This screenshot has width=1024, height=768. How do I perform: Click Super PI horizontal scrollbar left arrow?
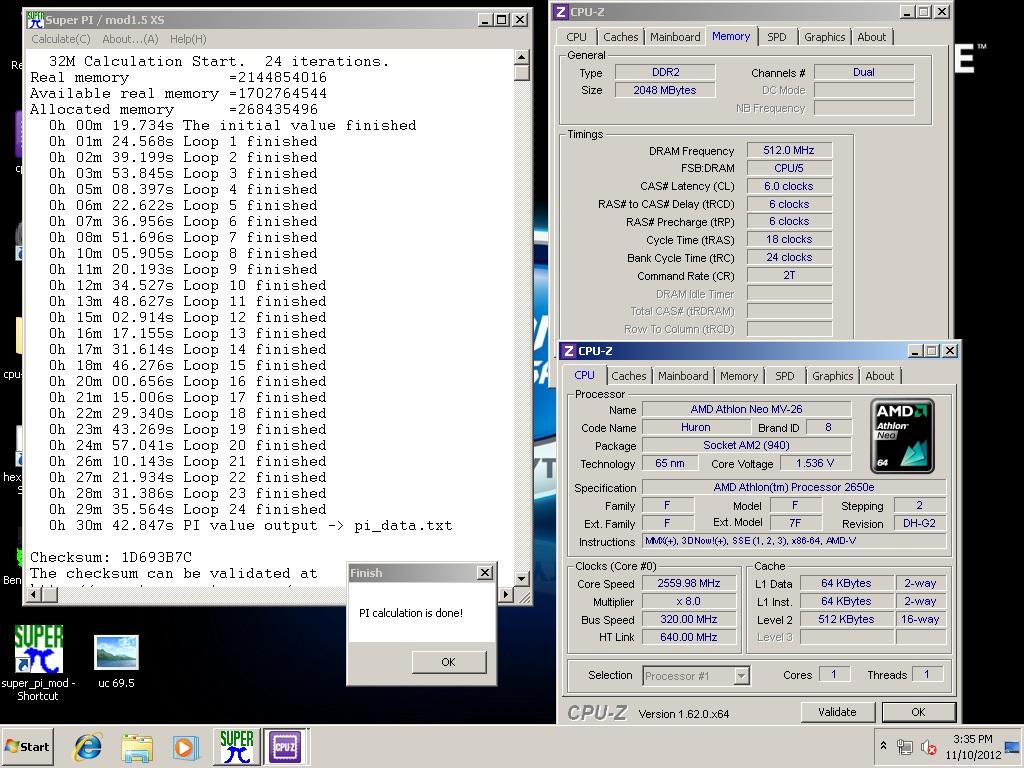[x=35, y=594]
